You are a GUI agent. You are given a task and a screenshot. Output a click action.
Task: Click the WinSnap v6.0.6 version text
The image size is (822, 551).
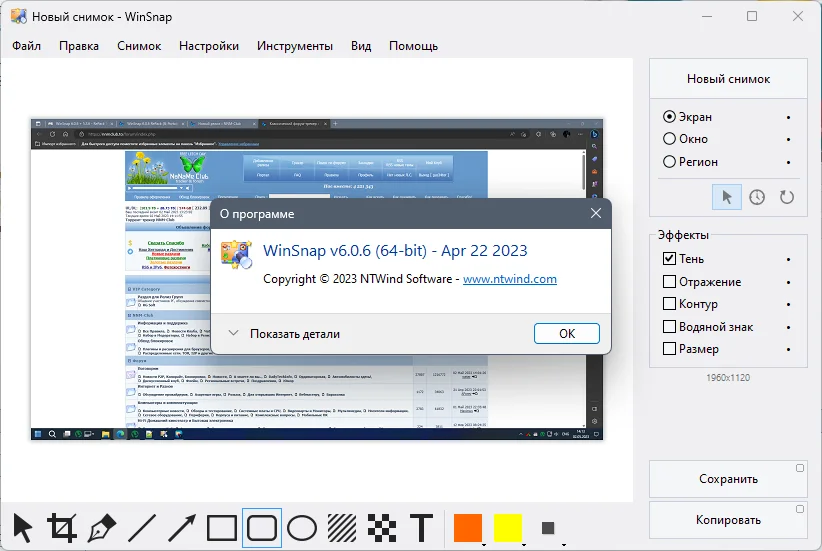[x=395, y=251]
